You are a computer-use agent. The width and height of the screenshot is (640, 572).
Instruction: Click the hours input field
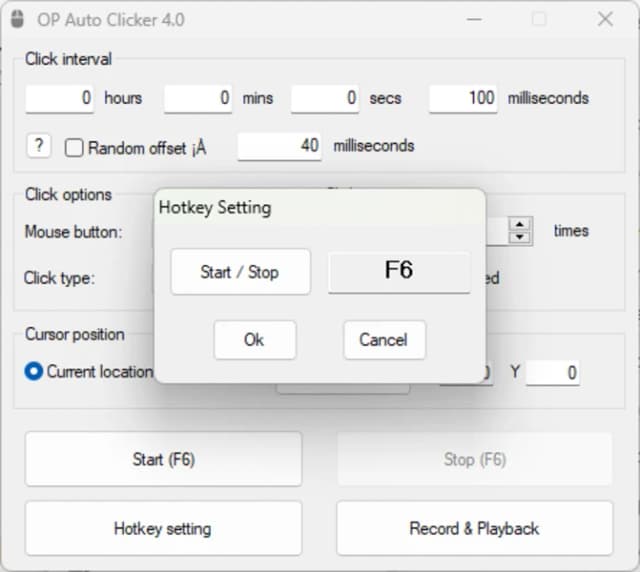click(60, 98)
